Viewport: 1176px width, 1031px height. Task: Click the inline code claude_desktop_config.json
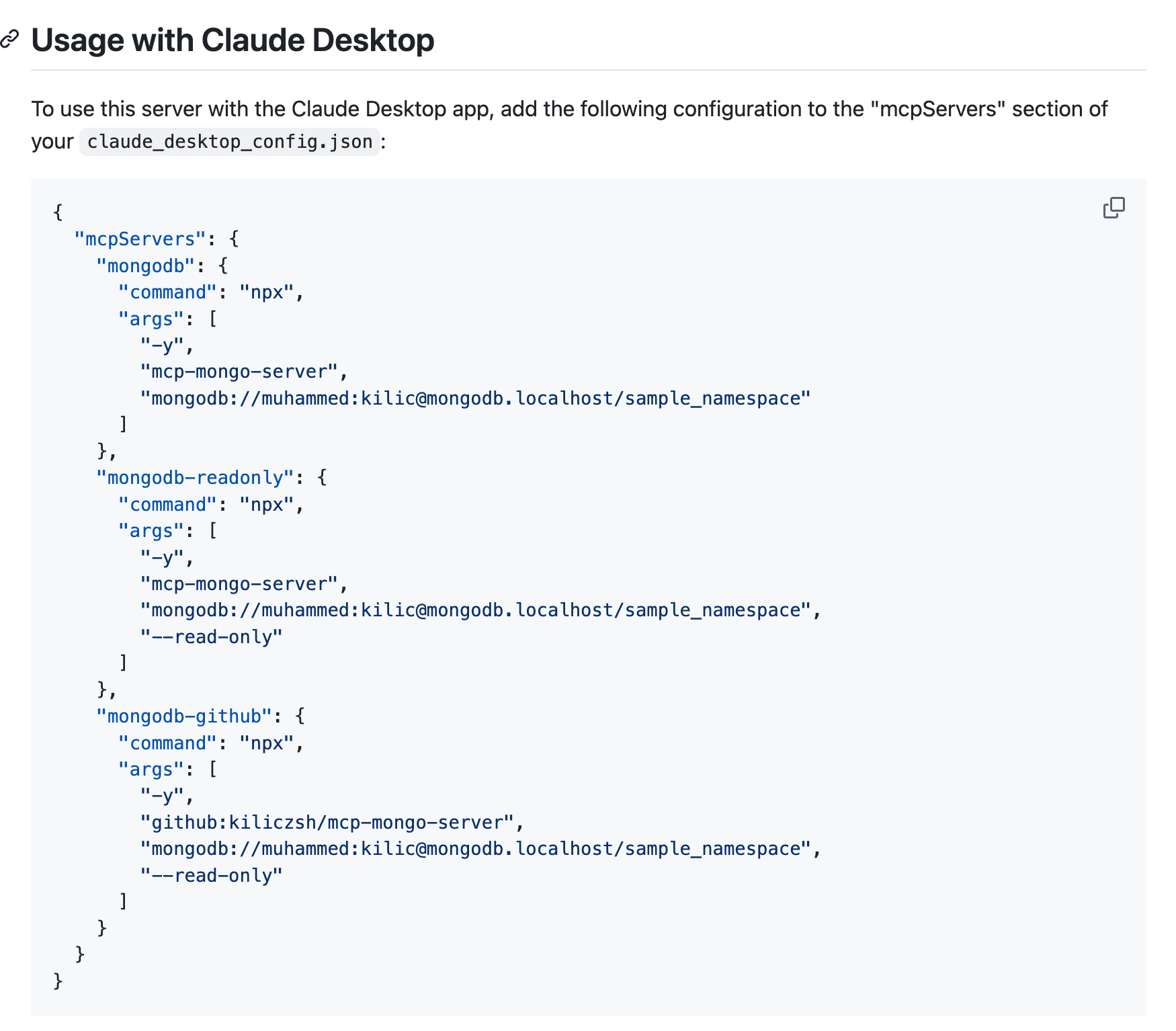pyautogui.click(x=230, y=142)
